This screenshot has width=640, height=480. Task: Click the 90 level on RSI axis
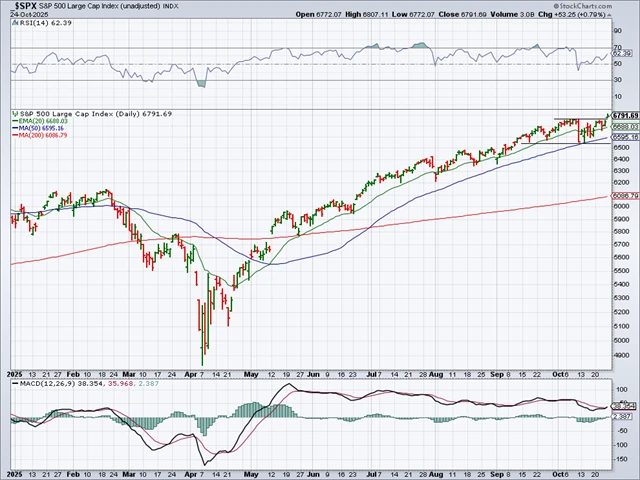[618, 31]
